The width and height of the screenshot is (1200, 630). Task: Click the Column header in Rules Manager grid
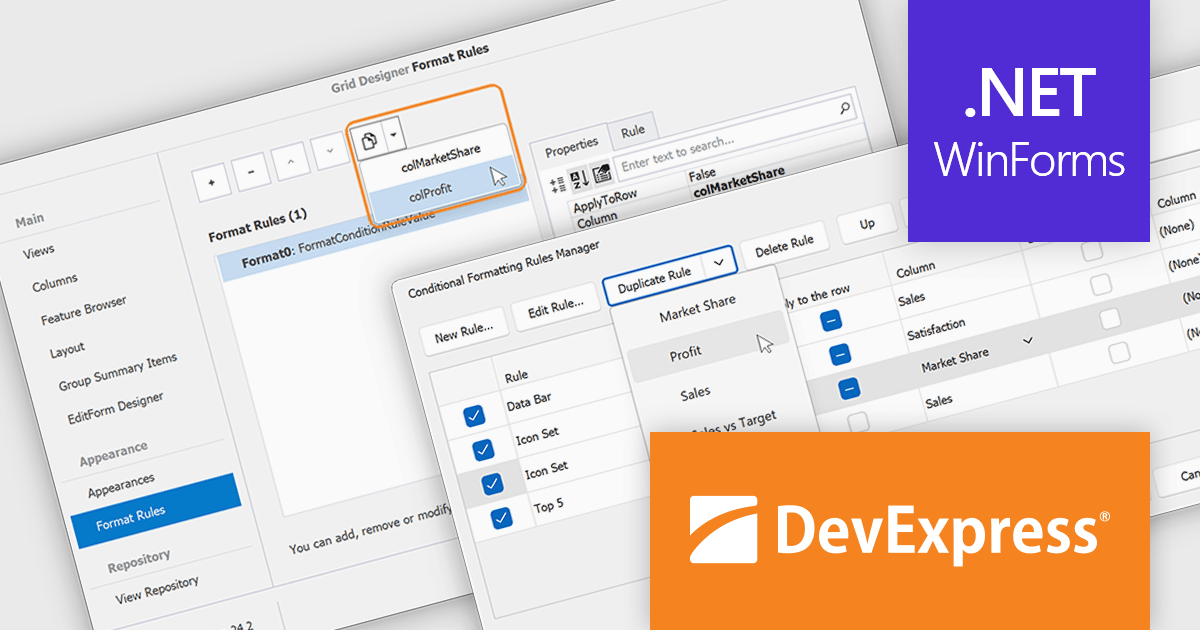[x=915, y=271]
